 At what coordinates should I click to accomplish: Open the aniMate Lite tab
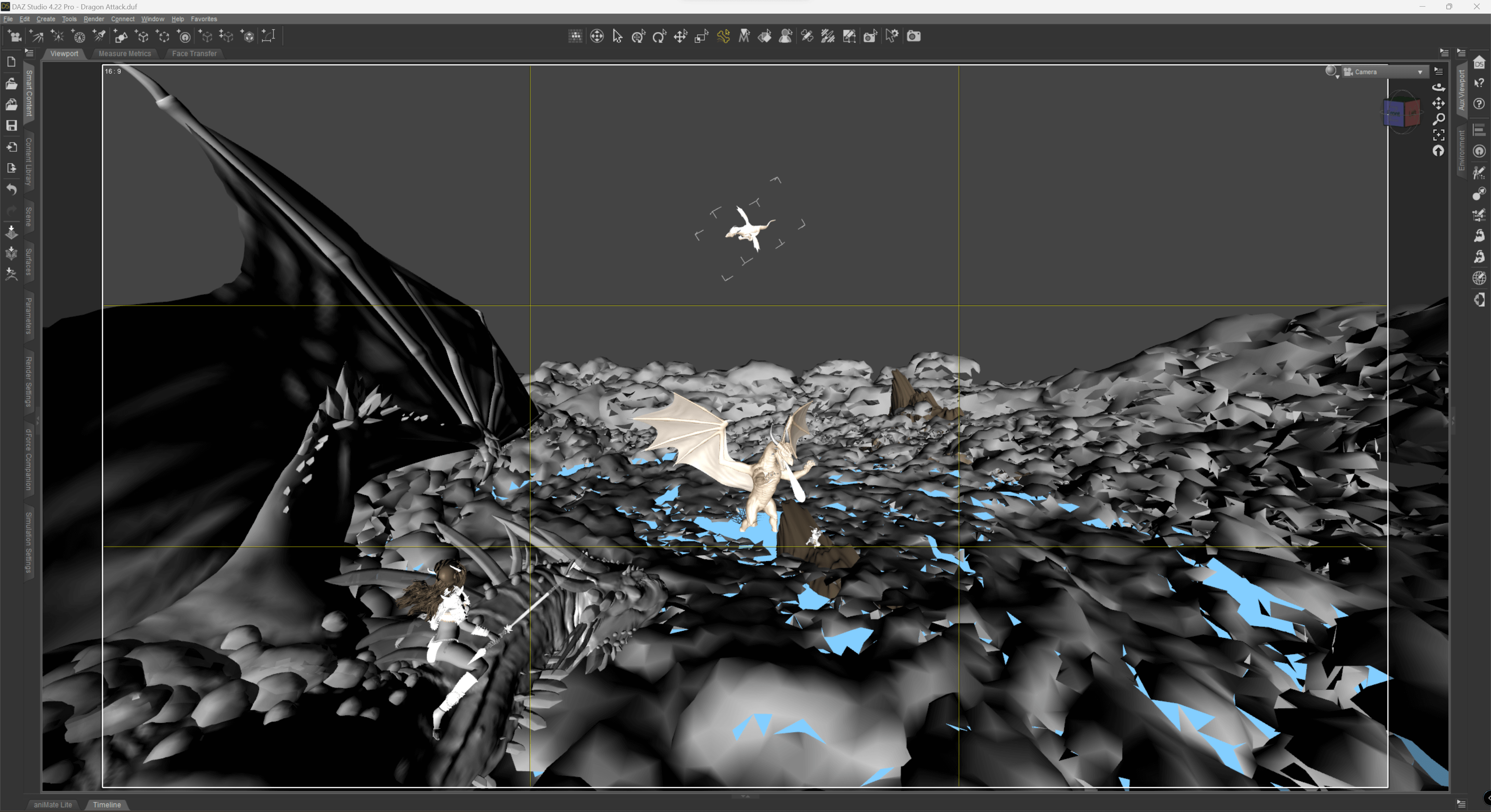53,805
